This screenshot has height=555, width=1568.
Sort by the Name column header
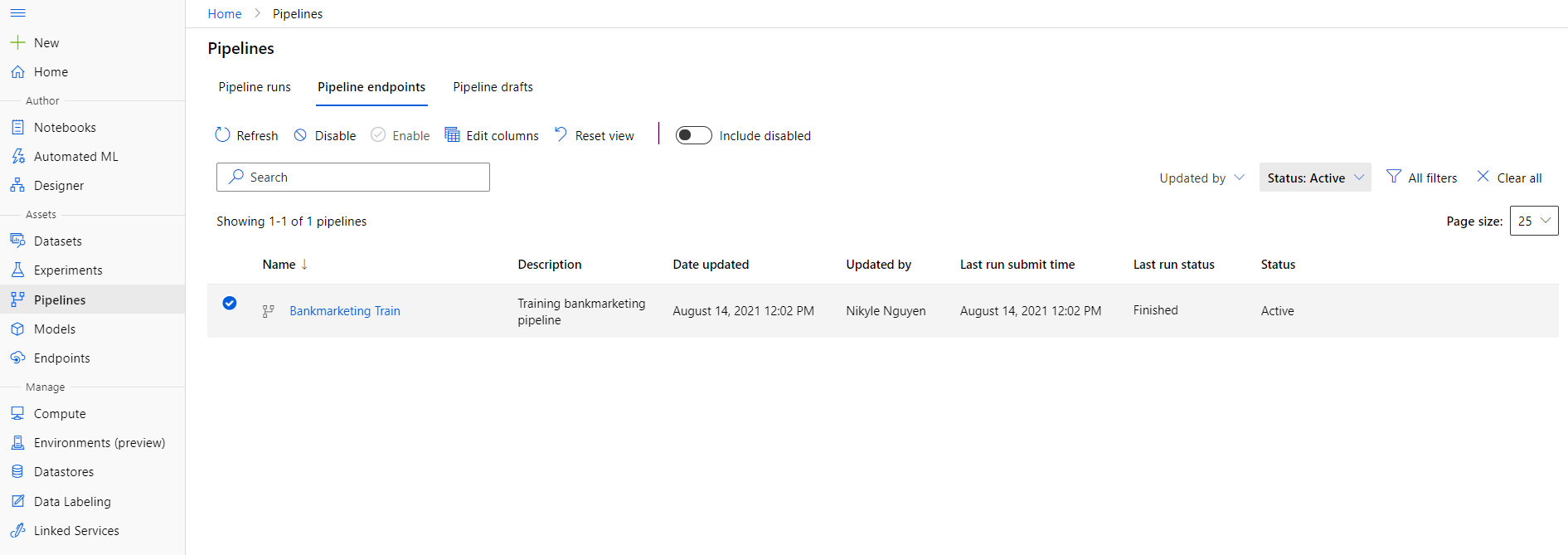pyautogui.click(x=285, y=265)
